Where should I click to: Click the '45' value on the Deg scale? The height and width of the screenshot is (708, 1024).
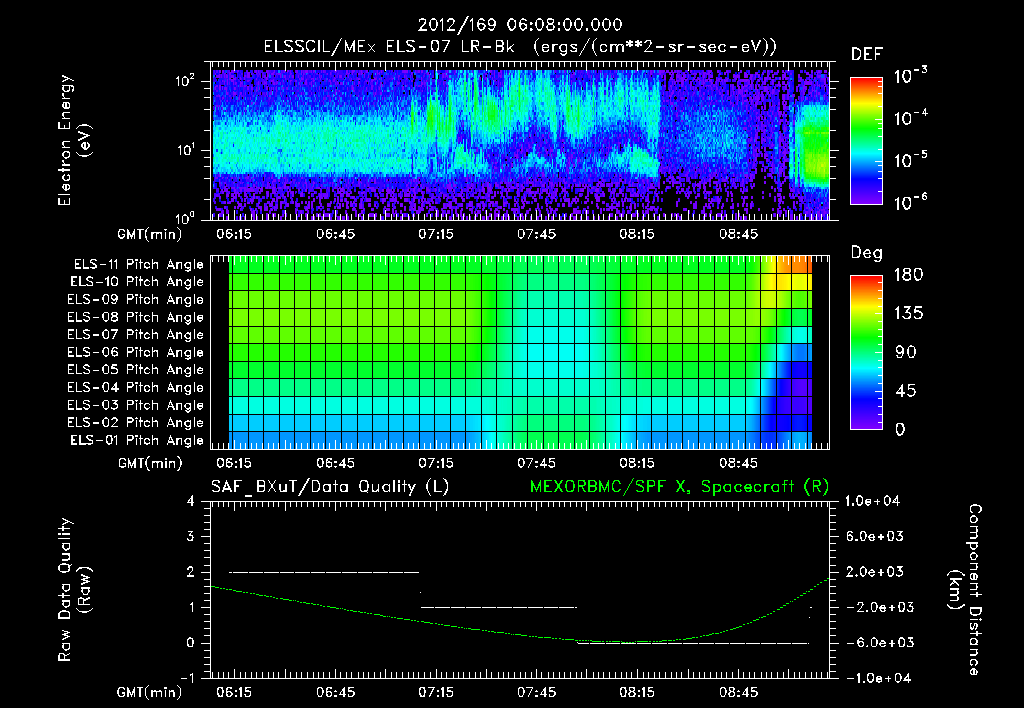pyautogui.click(x=904, y=391)
